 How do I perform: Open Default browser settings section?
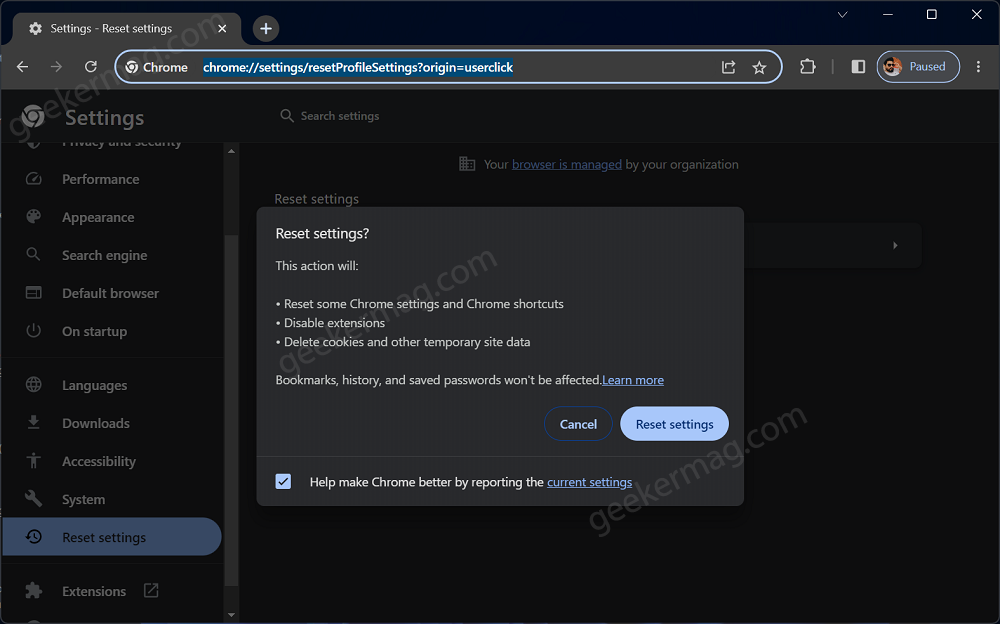[112, 293]
